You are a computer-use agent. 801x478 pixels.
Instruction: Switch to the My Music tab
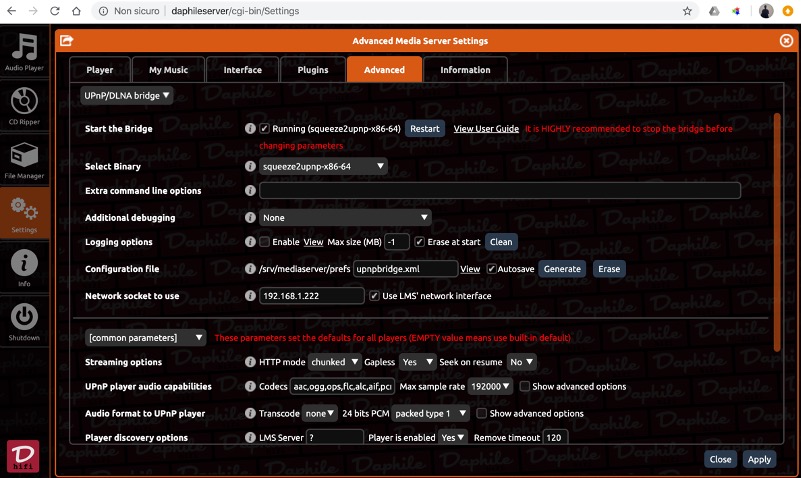coord(169,69)
